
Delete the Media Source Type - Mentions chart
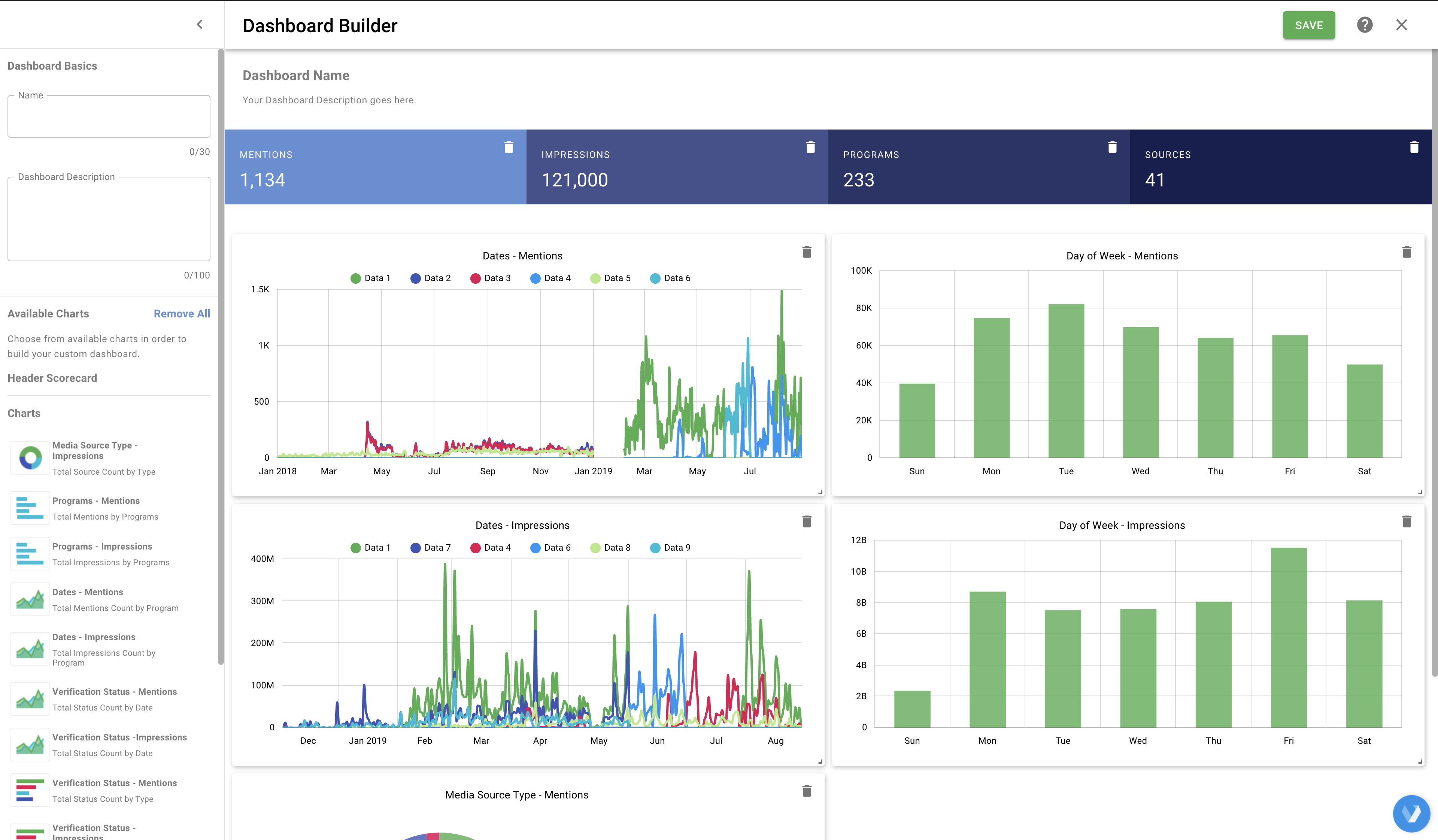[806, 791]
